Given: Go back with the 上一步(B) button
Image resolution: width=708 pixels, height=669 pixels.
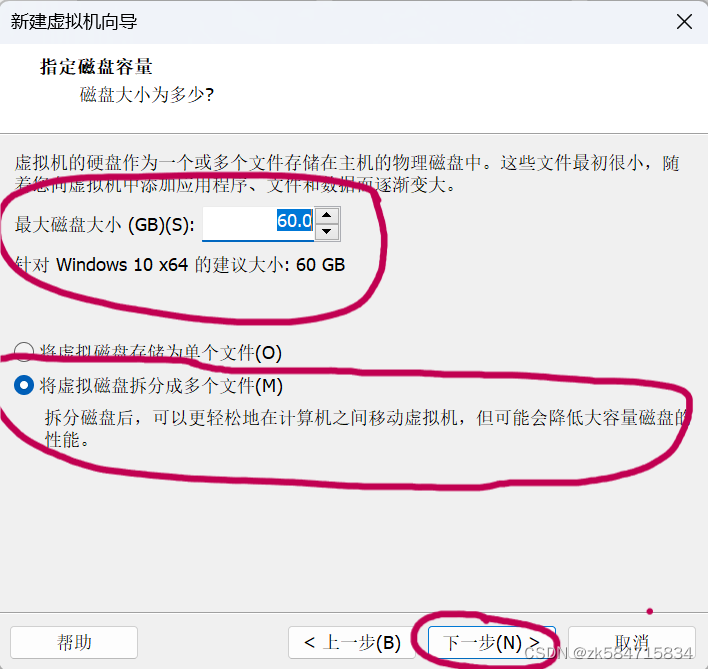Looking at the screenshot, I should click(x=352, y=642).
